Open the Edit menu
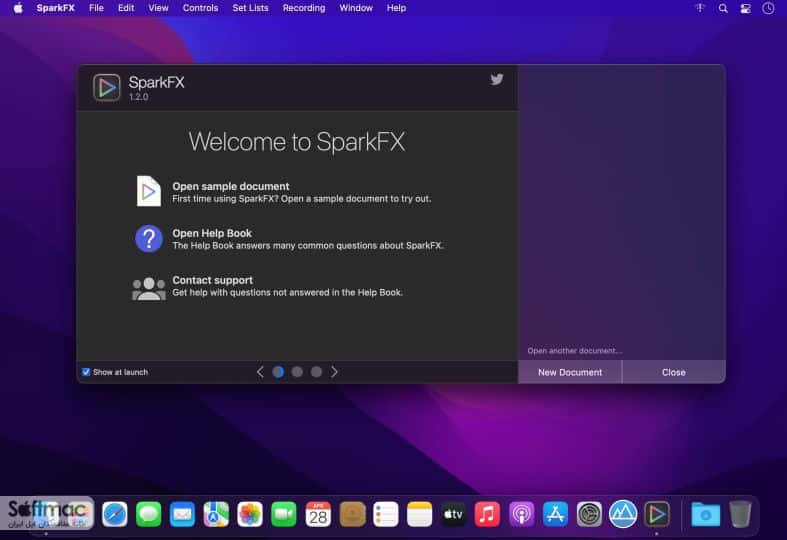Image resolution: width=787 pixels, height=540 pixels. (x=125, y=8)
